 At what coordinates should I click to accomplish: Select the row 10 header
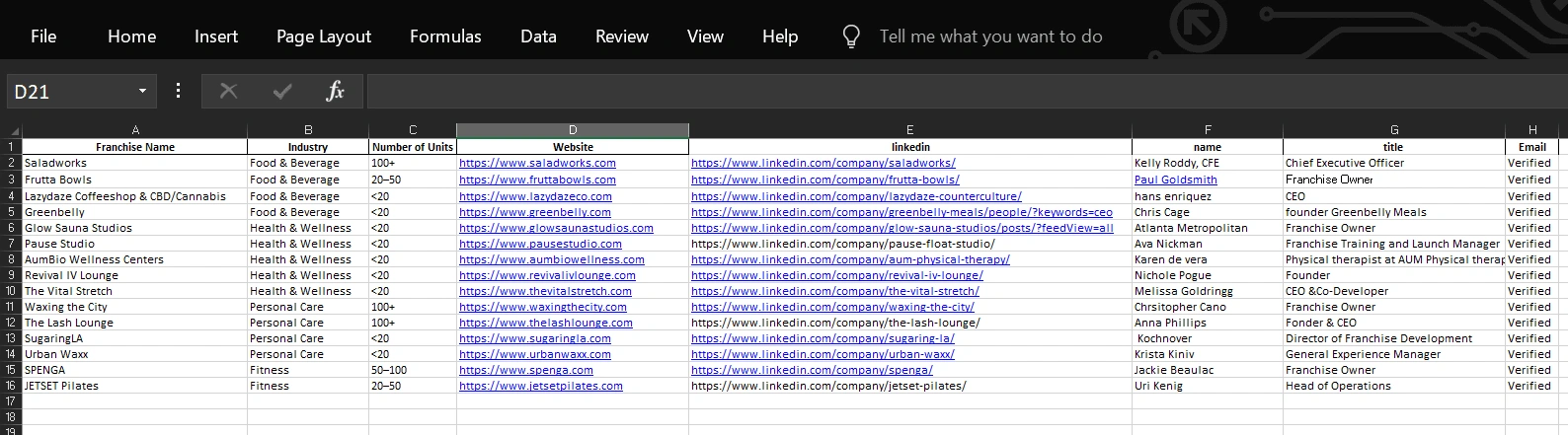[x=11, y=291]
